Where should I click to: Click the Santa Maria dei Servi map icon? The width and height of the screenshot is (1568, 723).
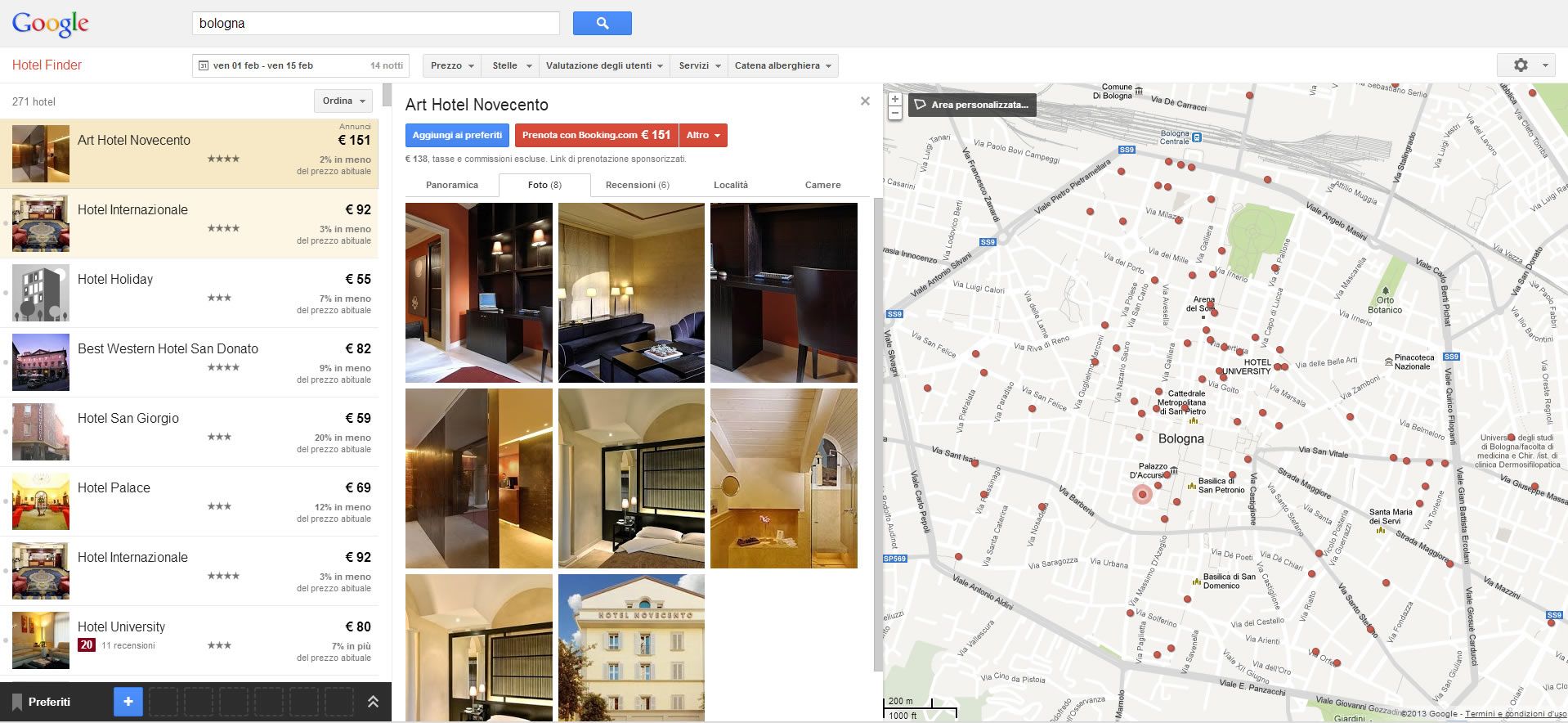point(1380,530)
